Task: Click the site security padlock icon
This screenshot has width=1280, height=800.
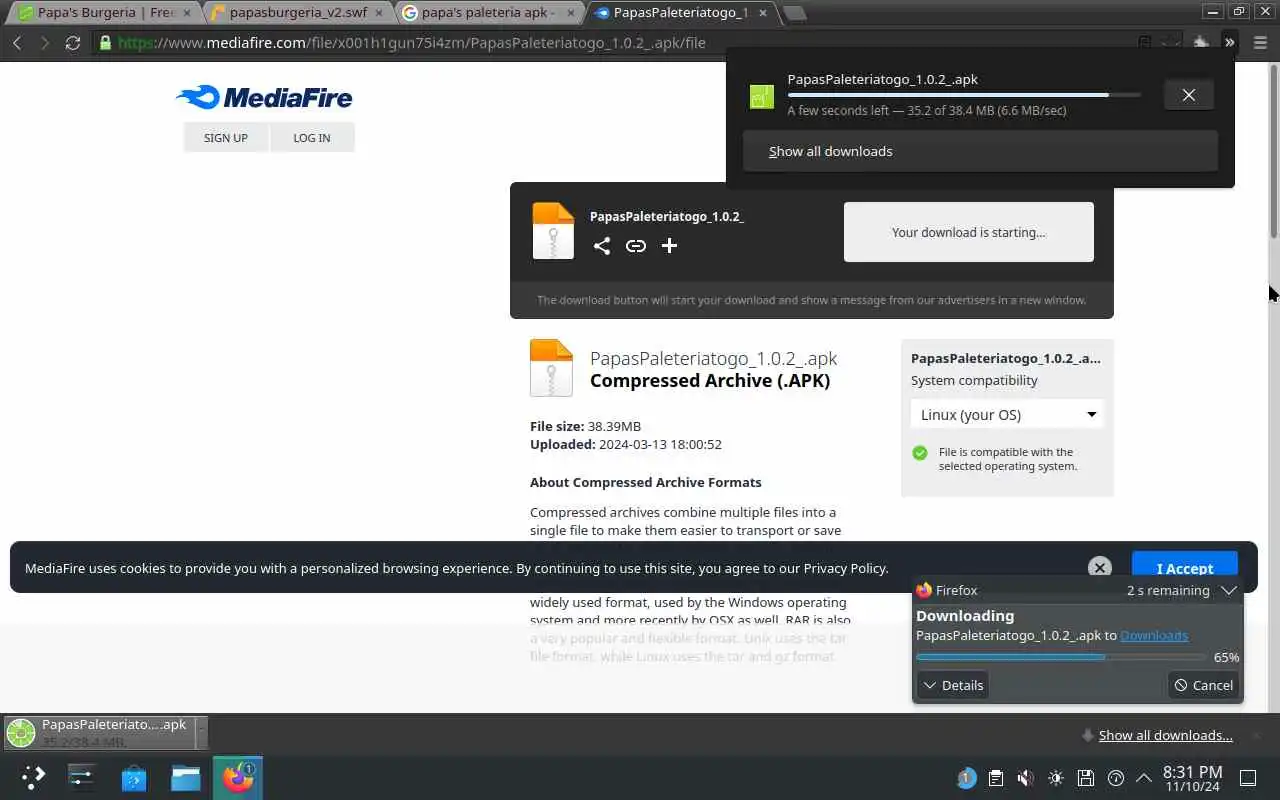Action: [105, 43]
